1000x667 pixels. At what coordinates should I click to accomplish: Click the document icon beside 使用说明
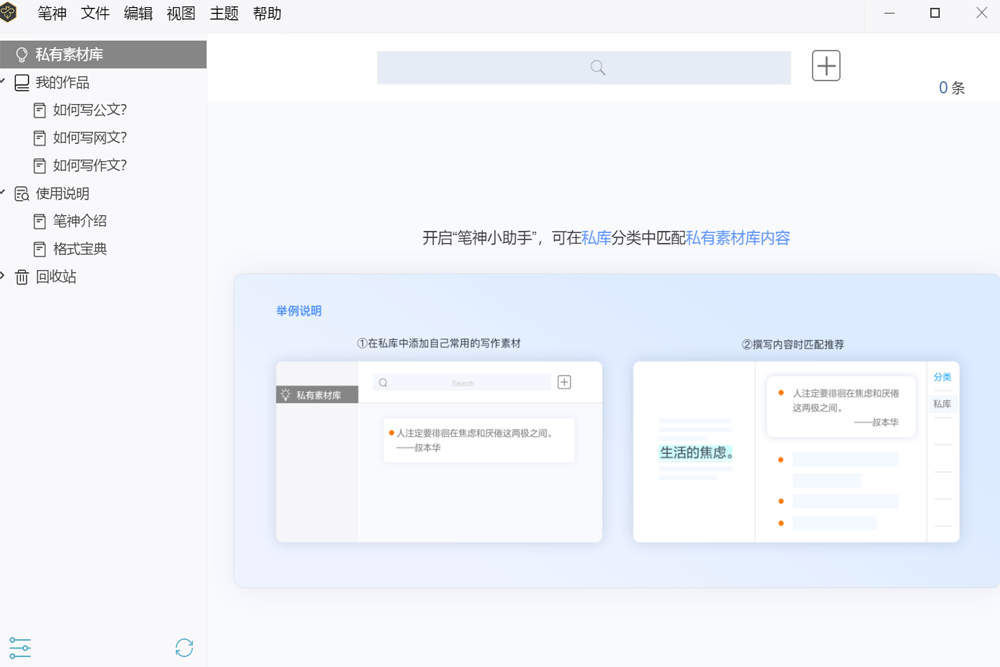click(22, 194)
